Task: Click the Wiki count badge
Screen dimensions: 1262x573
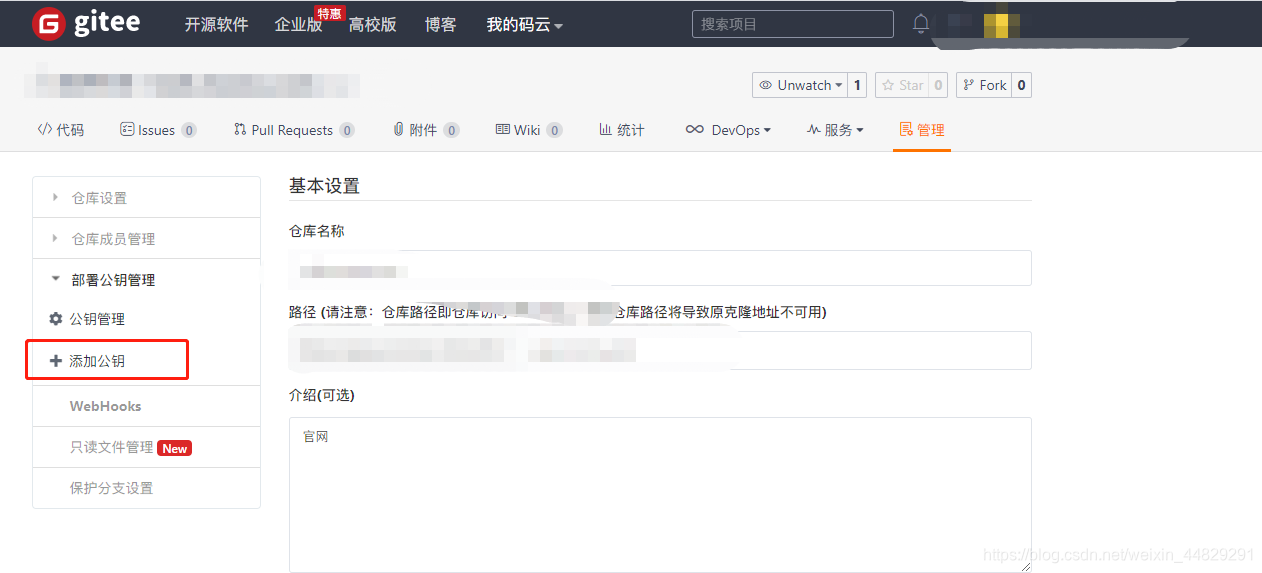Action: click(x=555, y=130)
